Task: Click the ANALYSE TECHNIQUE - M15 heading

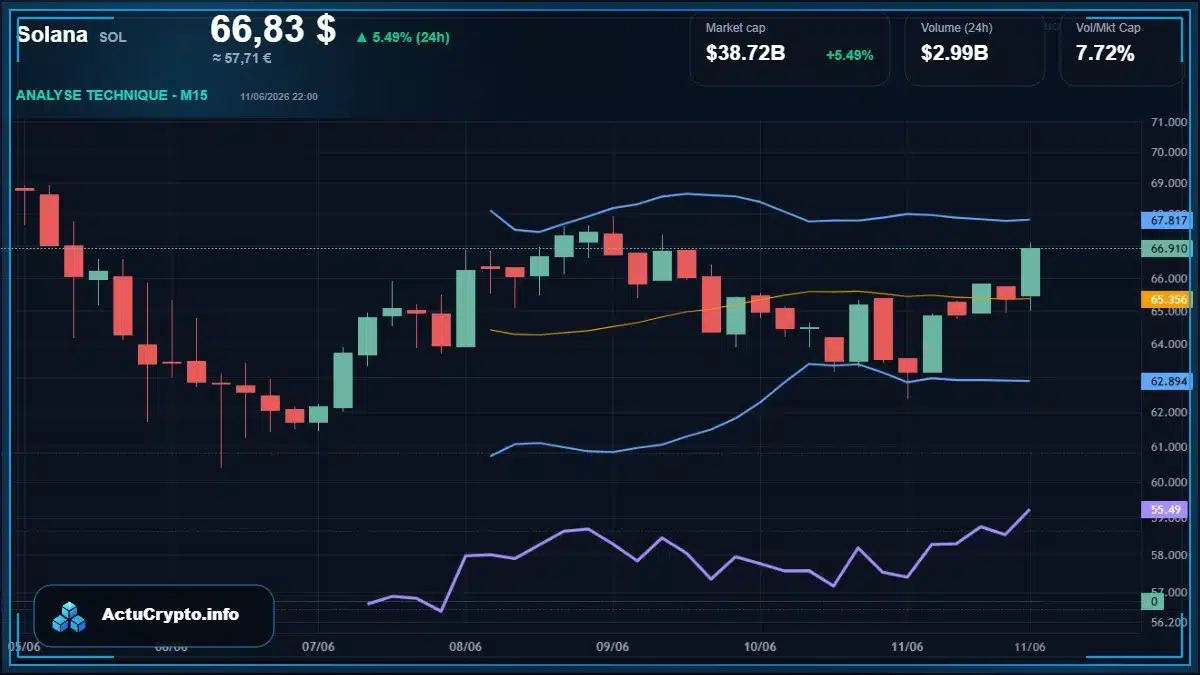Action: pos(112,96)
